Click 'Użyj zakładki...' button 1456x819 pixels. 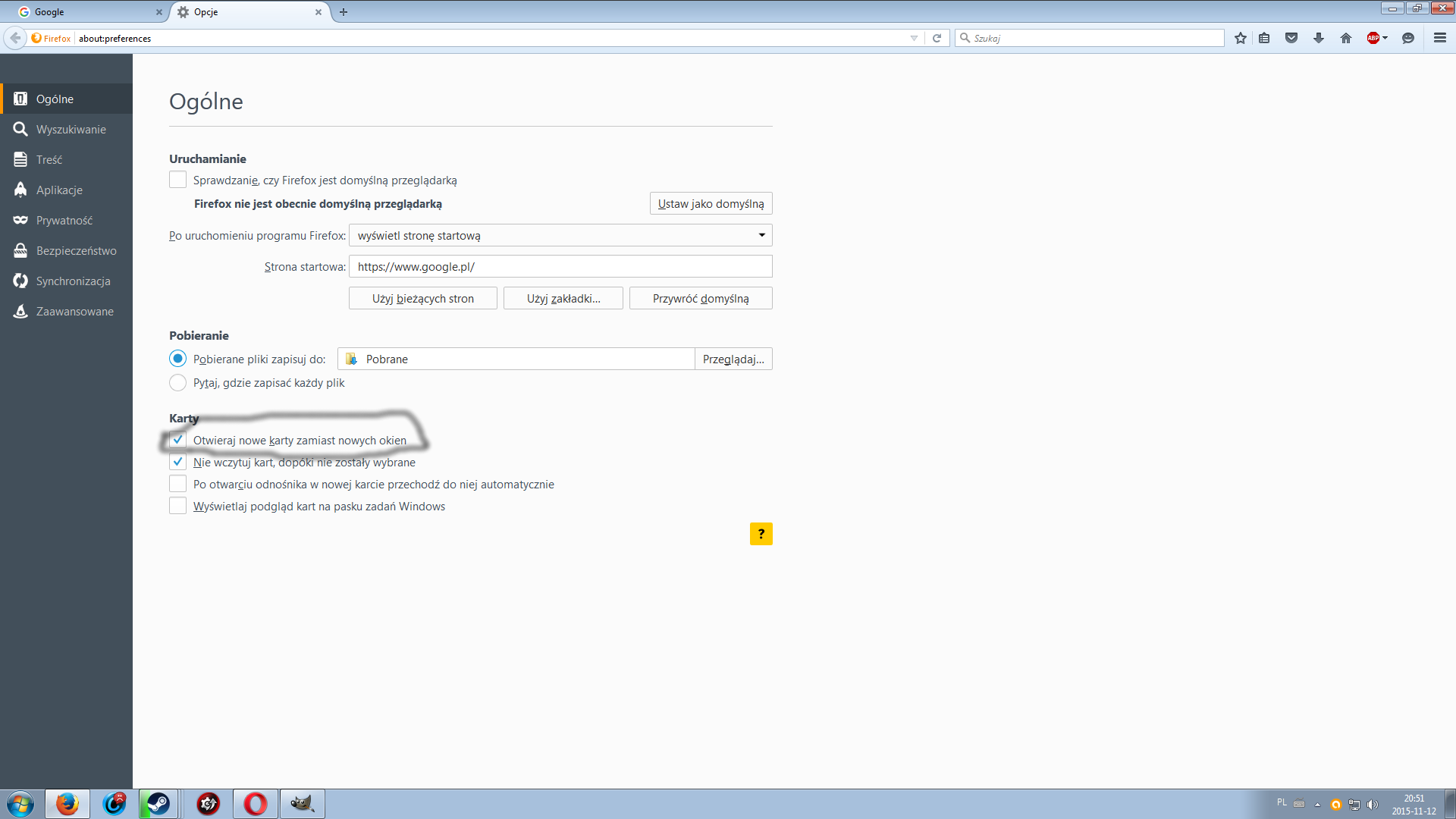(x=563, y=298)
